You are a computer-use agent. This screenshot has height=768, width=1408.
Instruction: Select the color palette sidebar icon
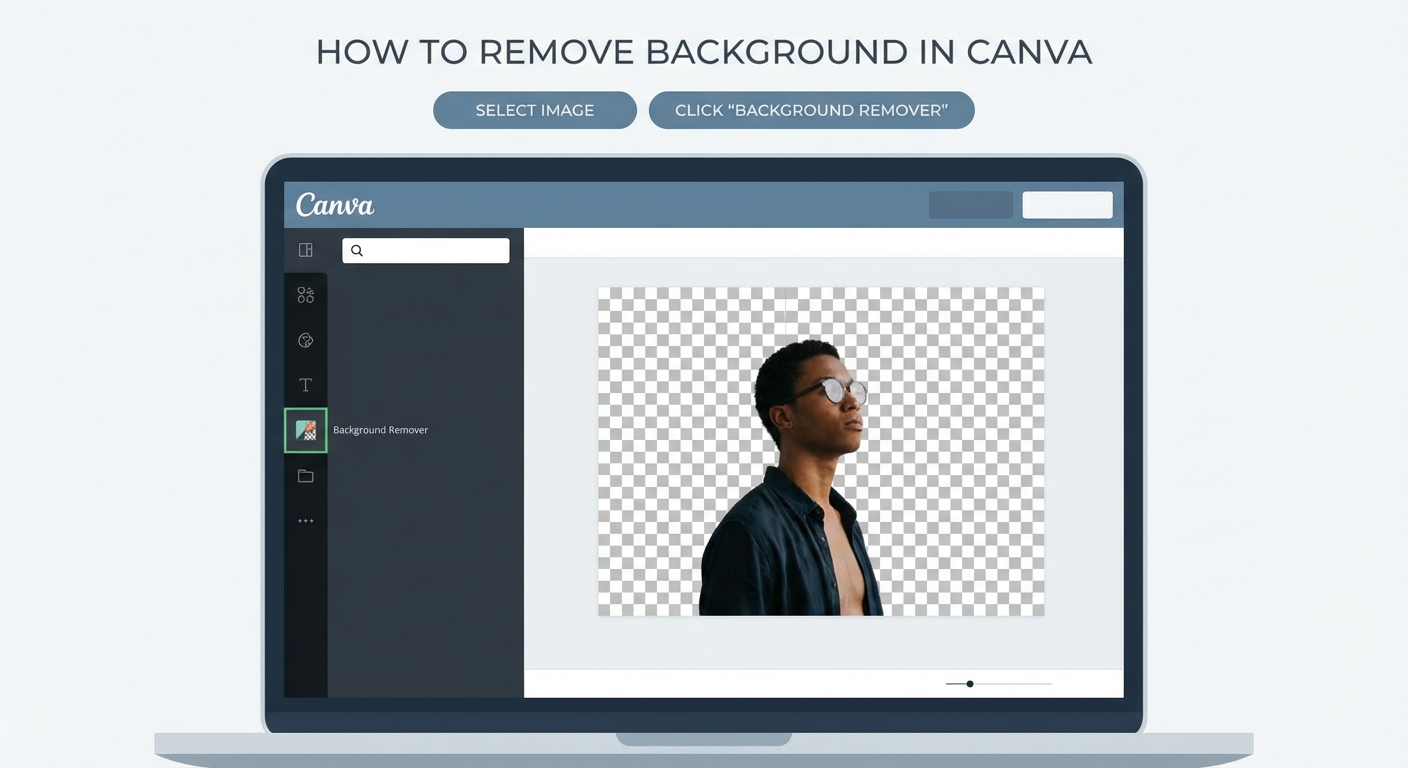(x=306, y=340)
